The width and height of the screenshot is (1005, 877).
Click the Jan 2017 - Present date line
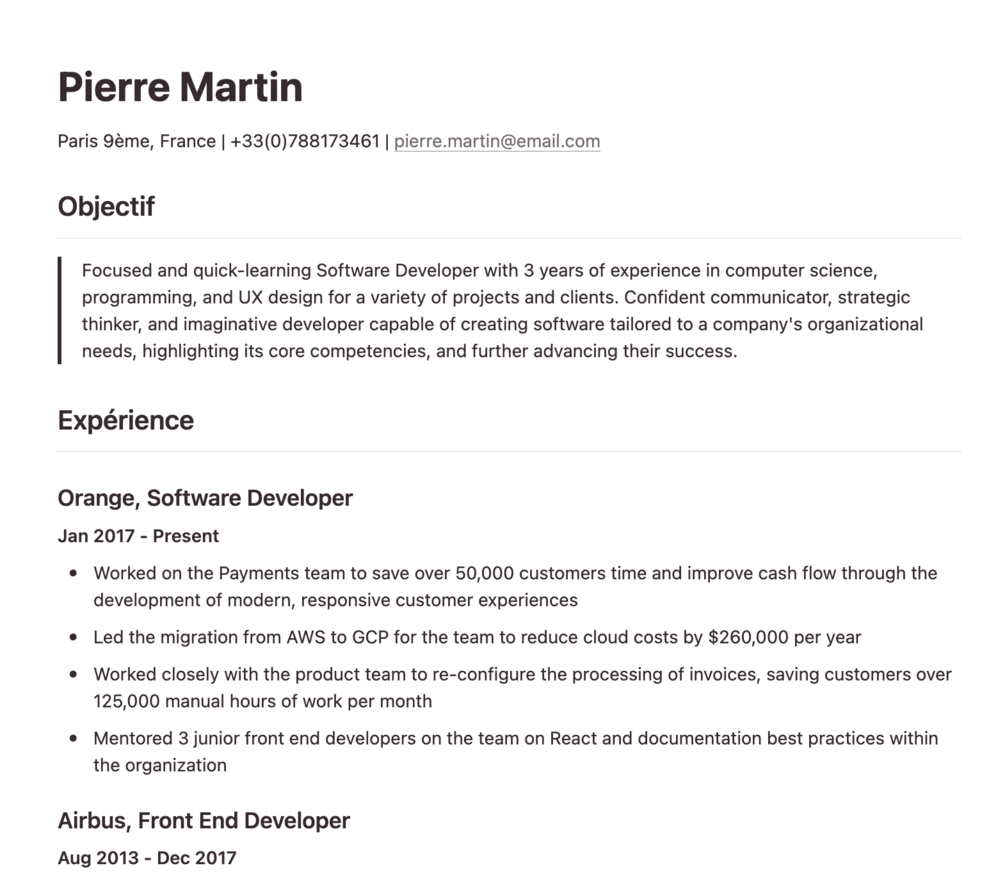pos(138,536)
